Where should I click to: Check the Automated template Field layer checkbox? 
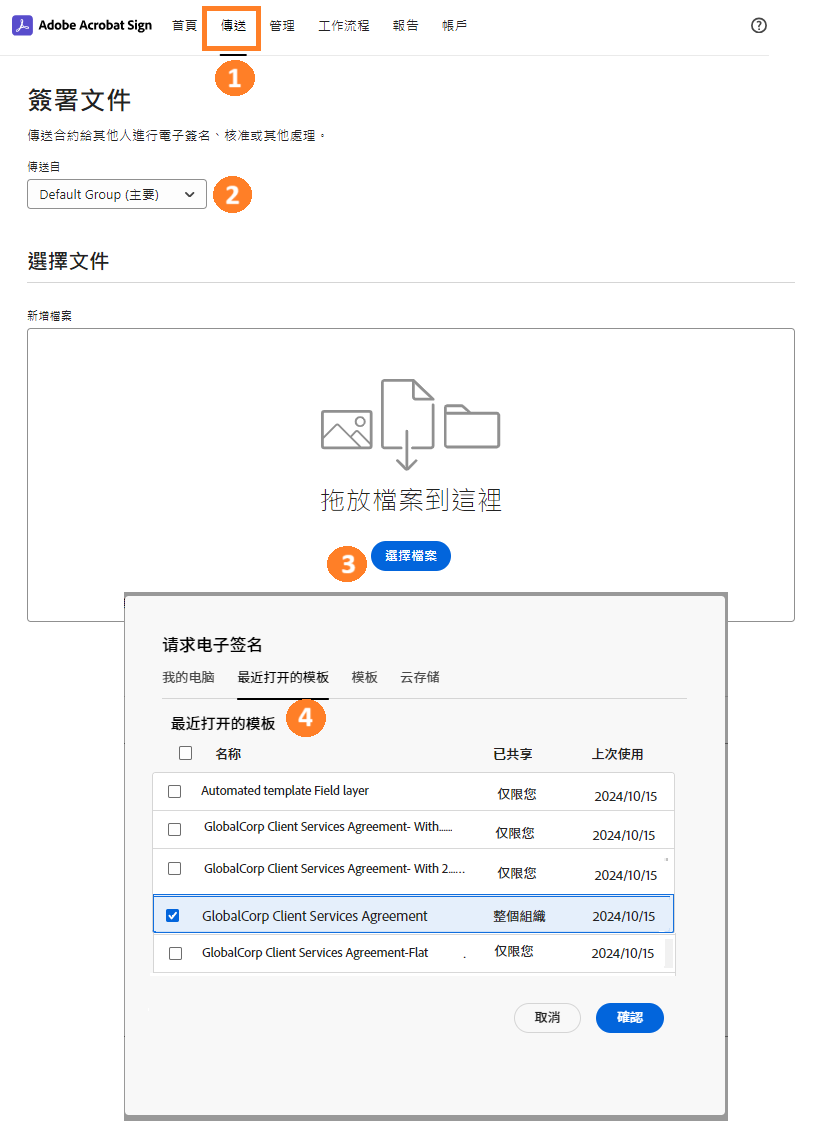pos(175,791)
